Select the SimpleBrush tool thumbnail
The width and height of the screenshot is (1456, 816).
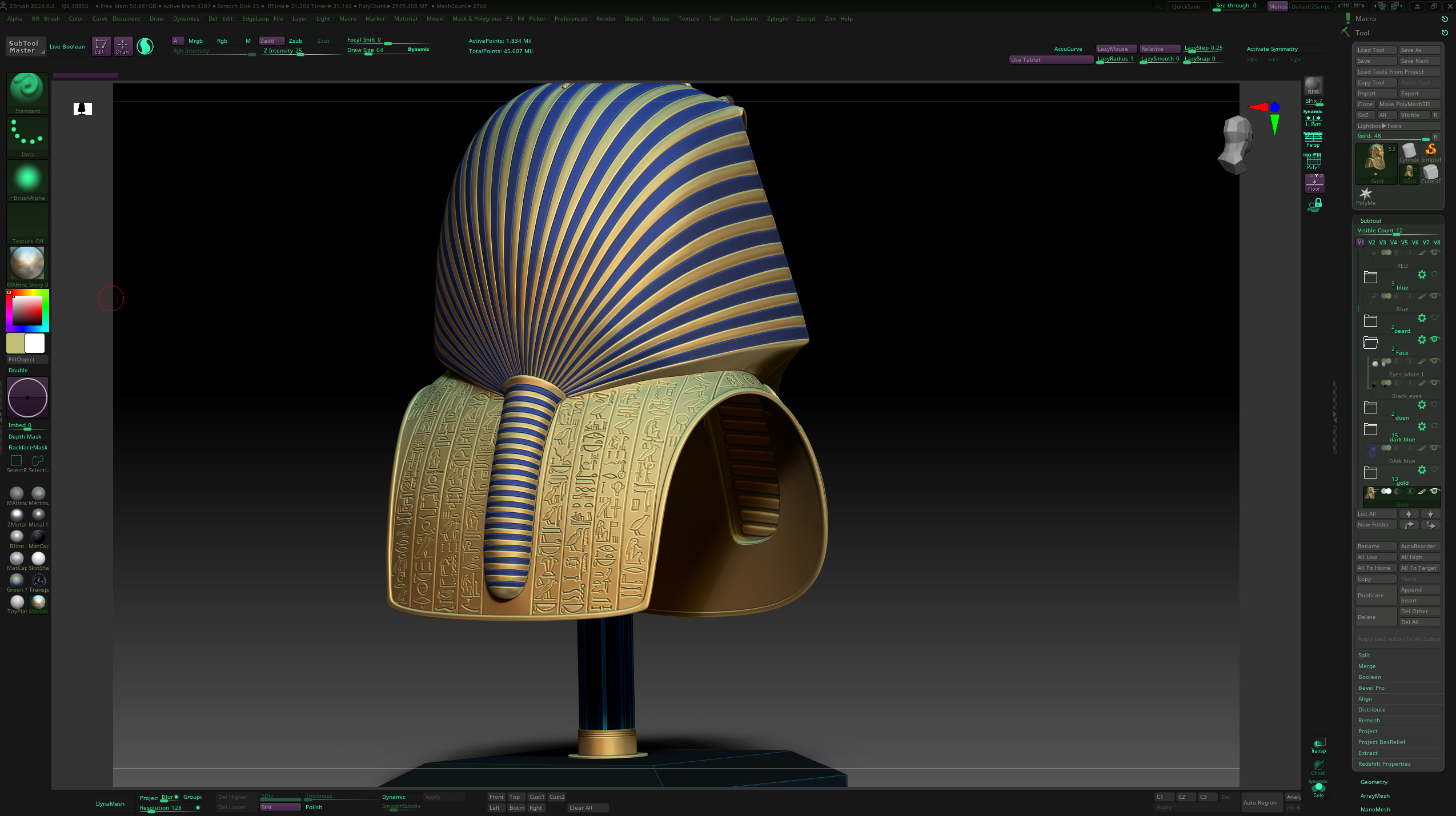point(1430,152)
